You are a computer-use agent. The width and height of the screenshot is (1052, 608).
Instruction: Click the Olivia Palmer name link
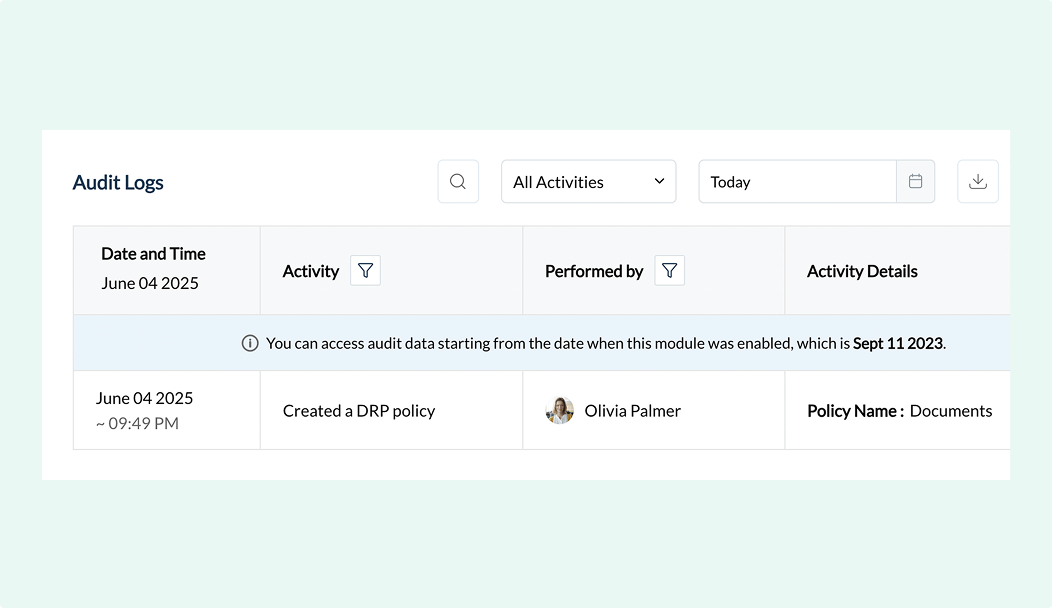pyautogui.click(x=632, y=410)
